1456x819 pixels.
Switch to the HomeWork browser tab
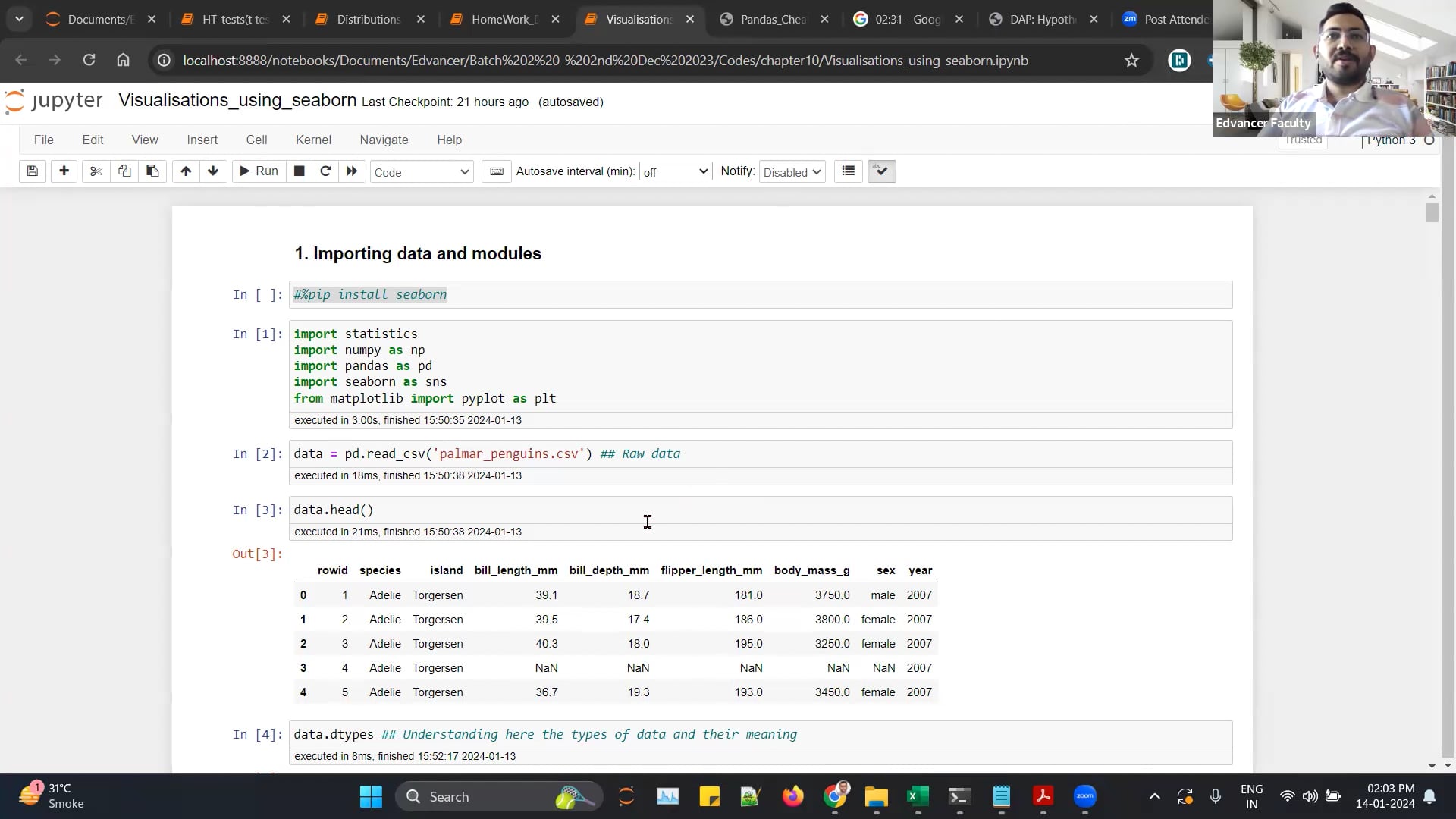click(504, 19)
